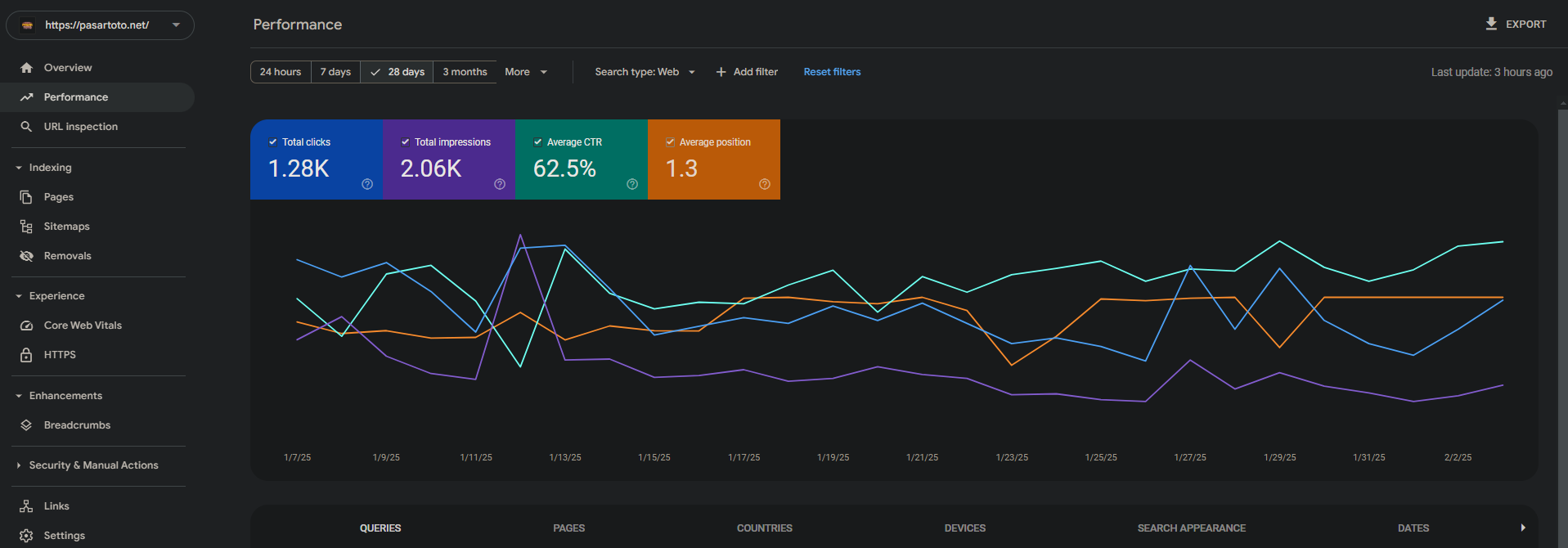
Task: Toggle the Average CTR checkbox
Action: click(537, 142)
